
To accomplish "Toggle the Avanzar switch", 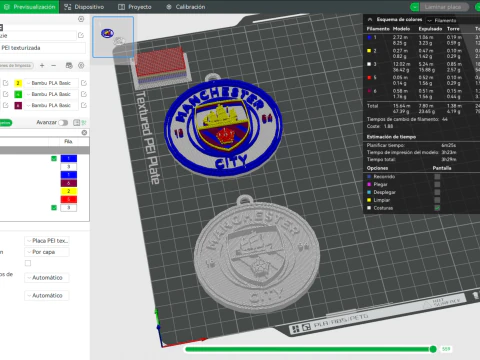I will click(63, 123).
